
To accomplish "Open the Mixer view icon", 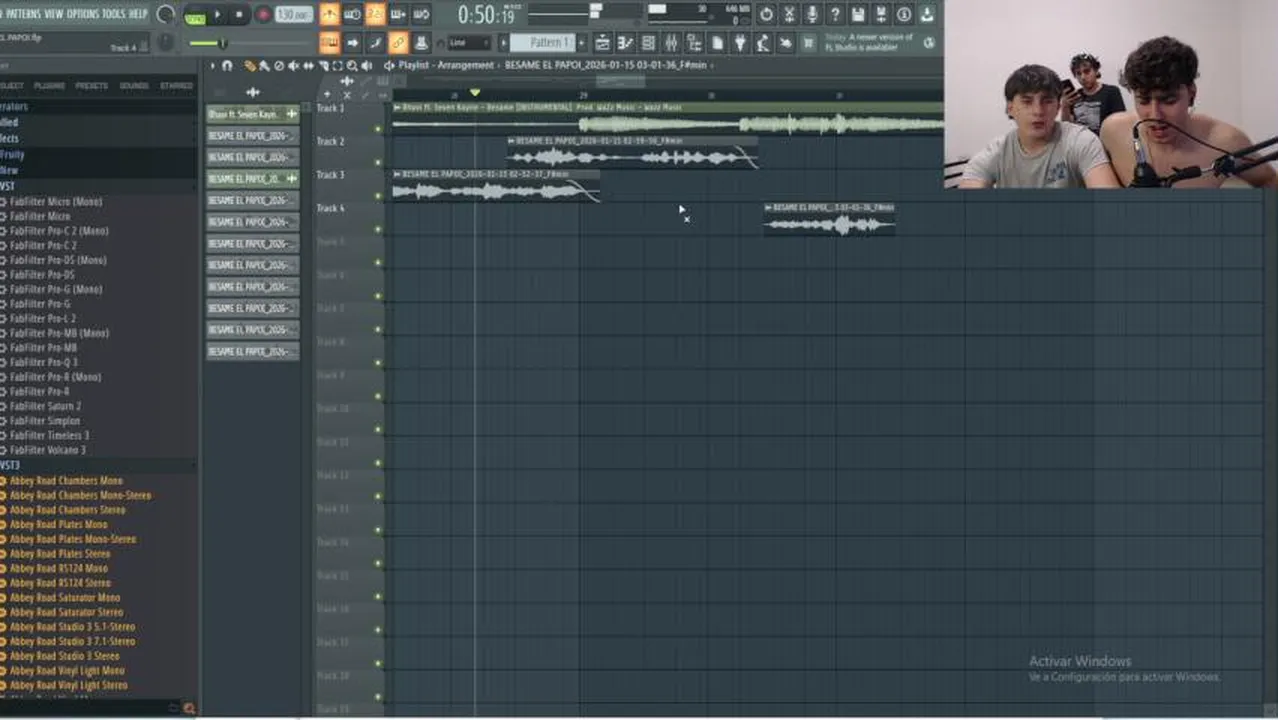I will (671, 42).
